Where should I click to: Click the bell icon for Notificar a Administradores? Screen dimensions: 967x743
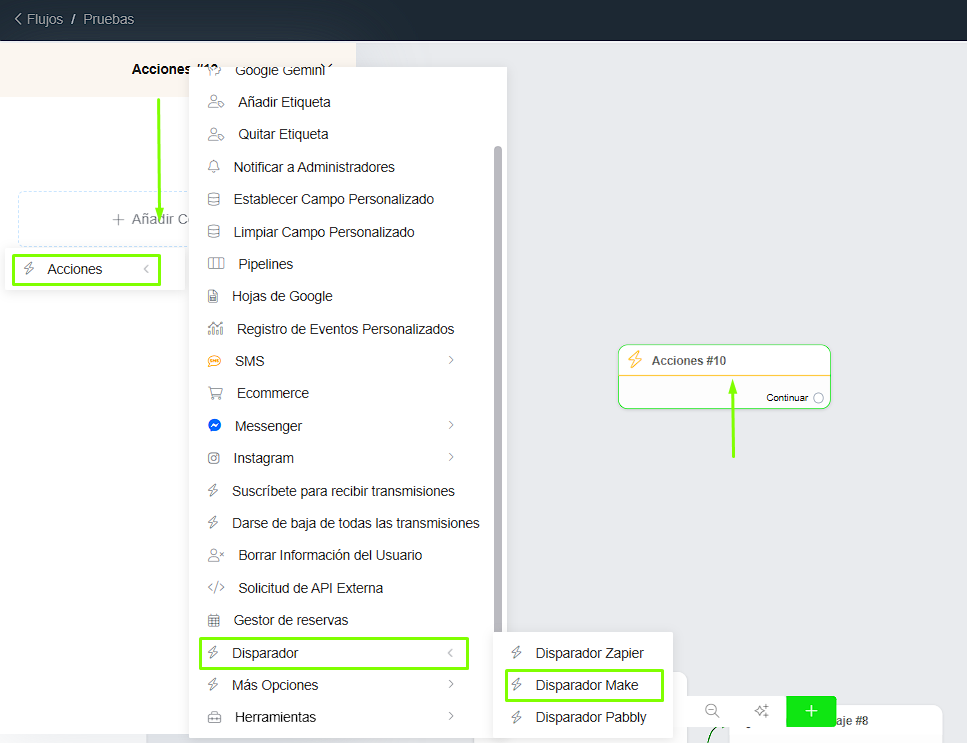[214, 167]
